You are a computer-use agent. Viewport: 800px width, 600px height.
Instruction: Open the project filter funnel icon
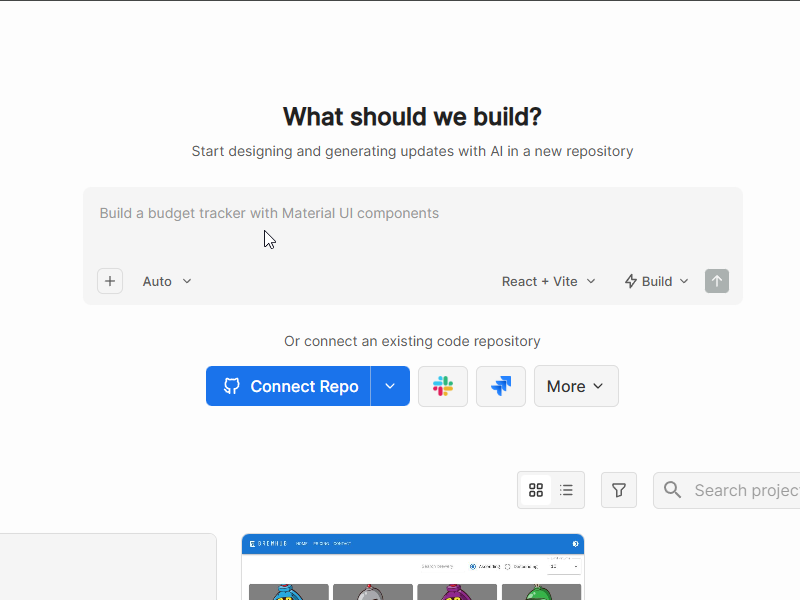(619, 490)
